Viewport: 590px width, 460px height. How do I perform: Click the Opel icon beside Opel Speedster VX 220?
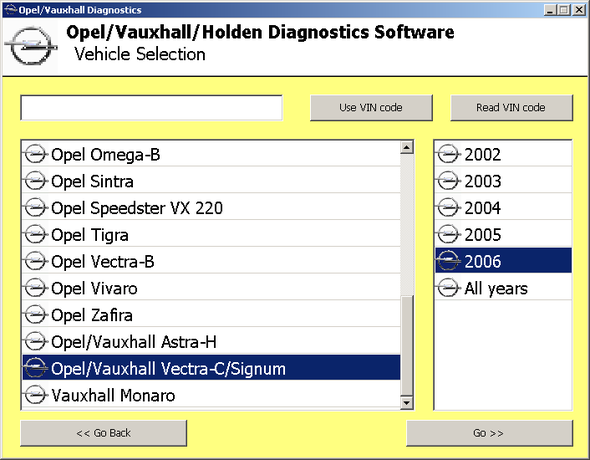[35, 208]
